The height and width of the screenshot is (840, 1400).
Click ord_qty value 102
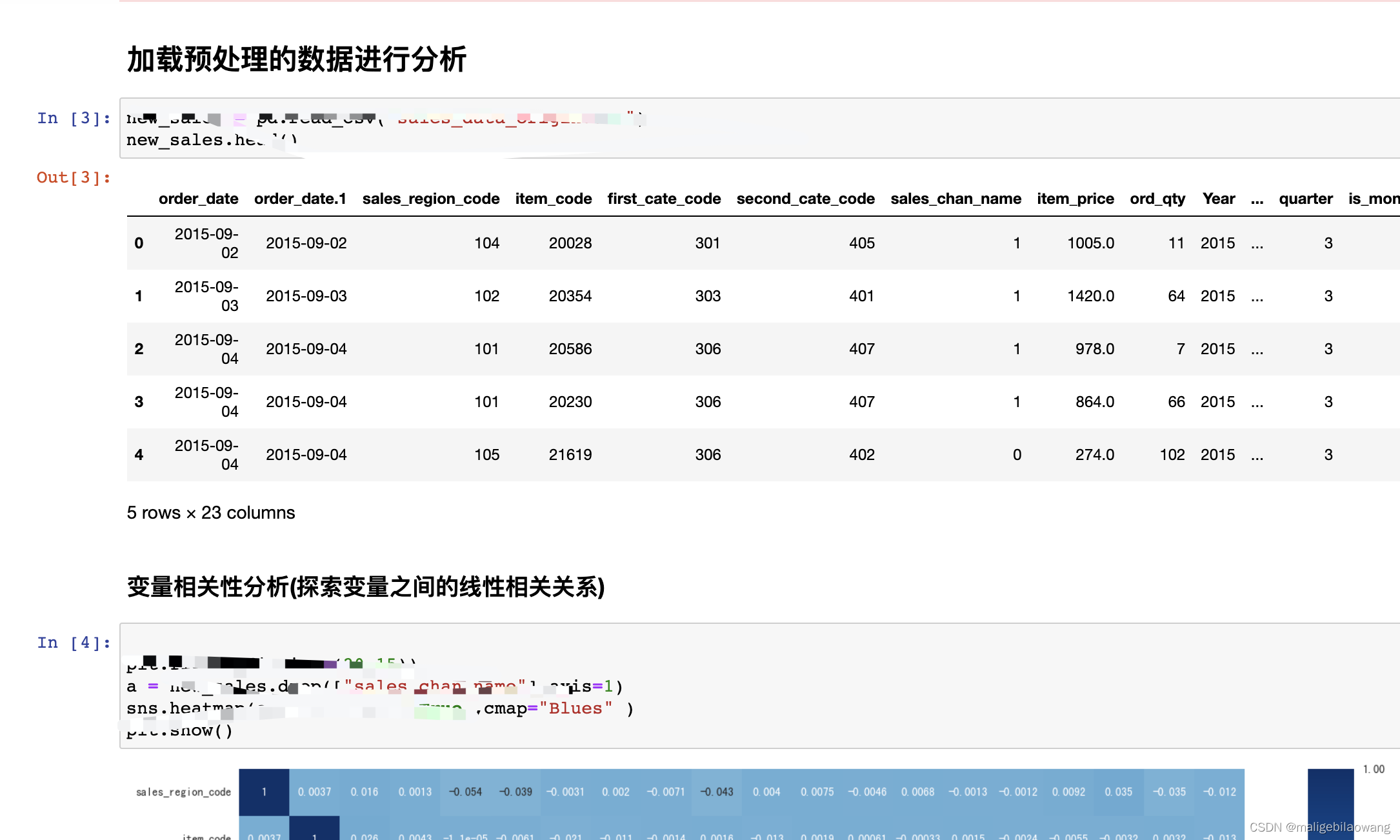(x=1172, y=455)
